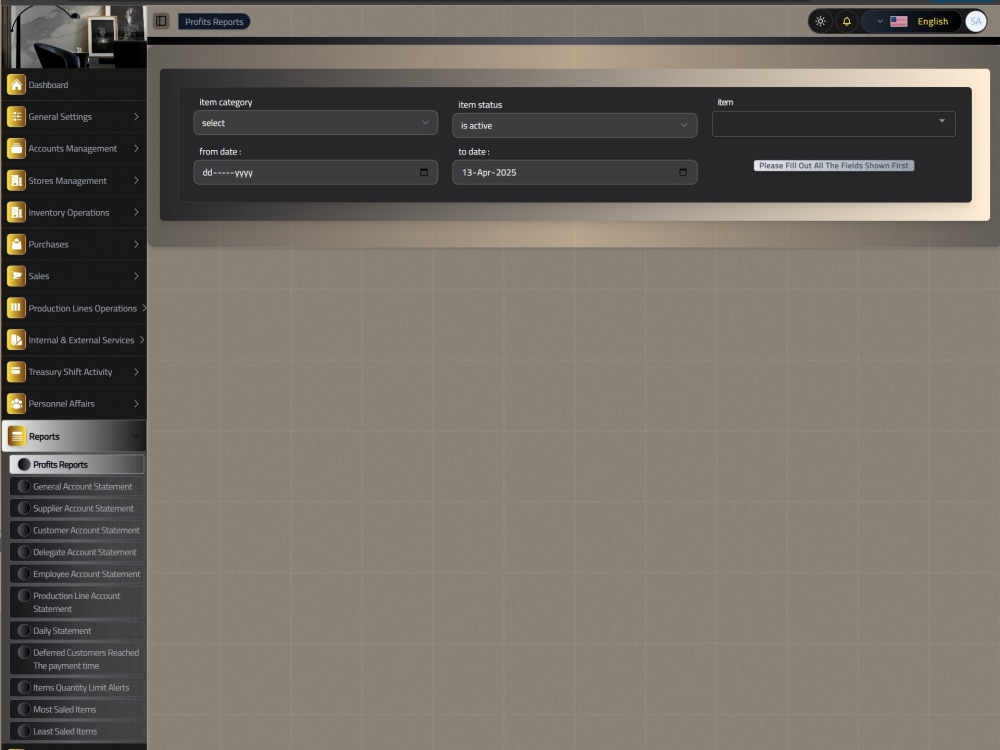Click the Inventory Operations icon
Screen dimensions: 1000x750
pos(16,212)
